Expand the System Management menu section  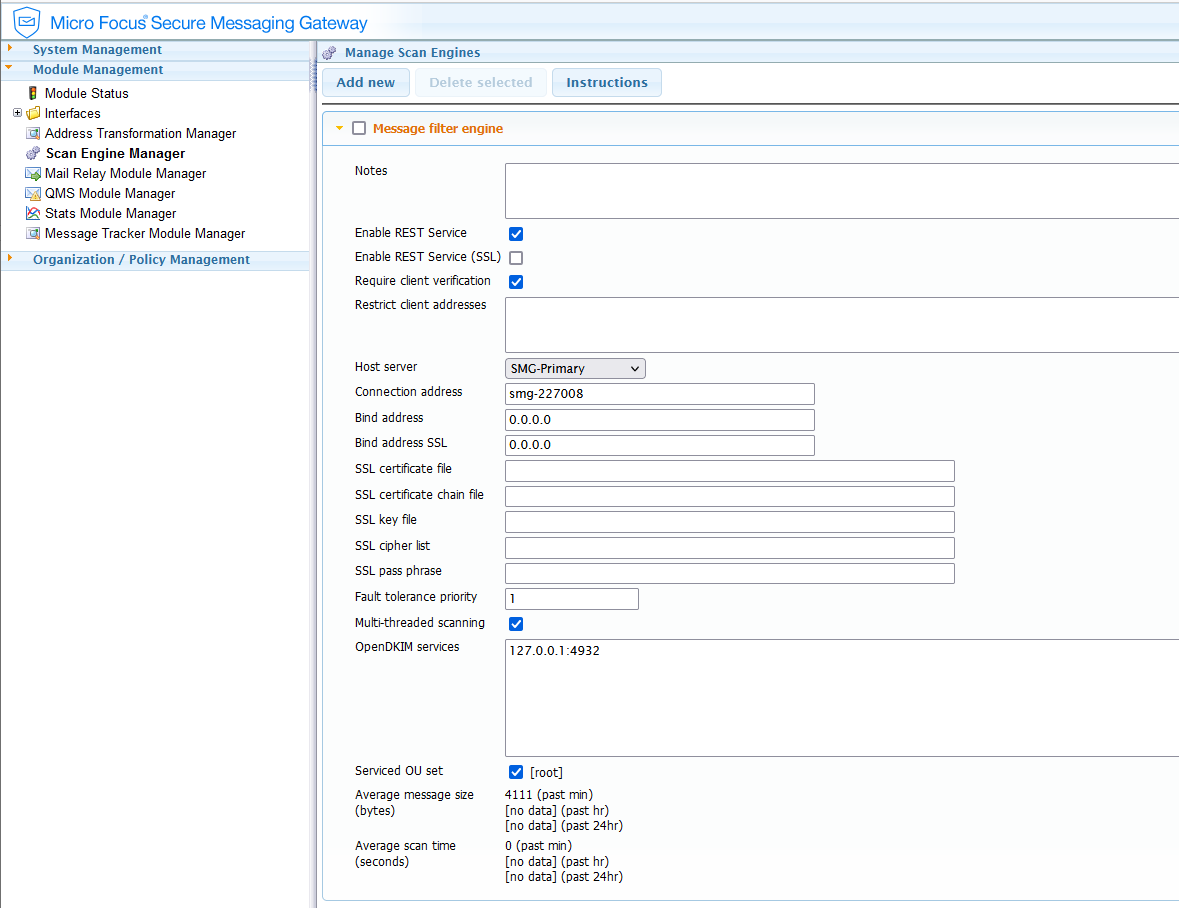[97, 50]
